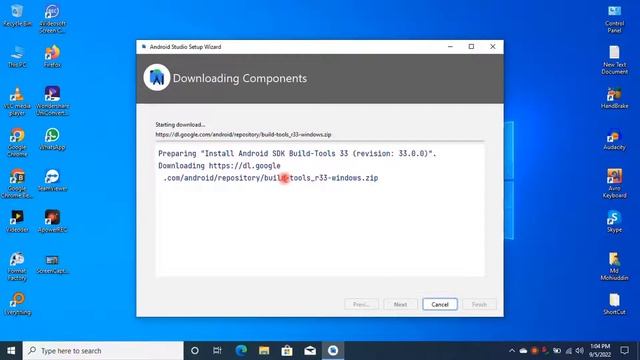Screen dimensions: 640x360
Task: Click the OneDrive cloud tray icon
Action: 523,351
